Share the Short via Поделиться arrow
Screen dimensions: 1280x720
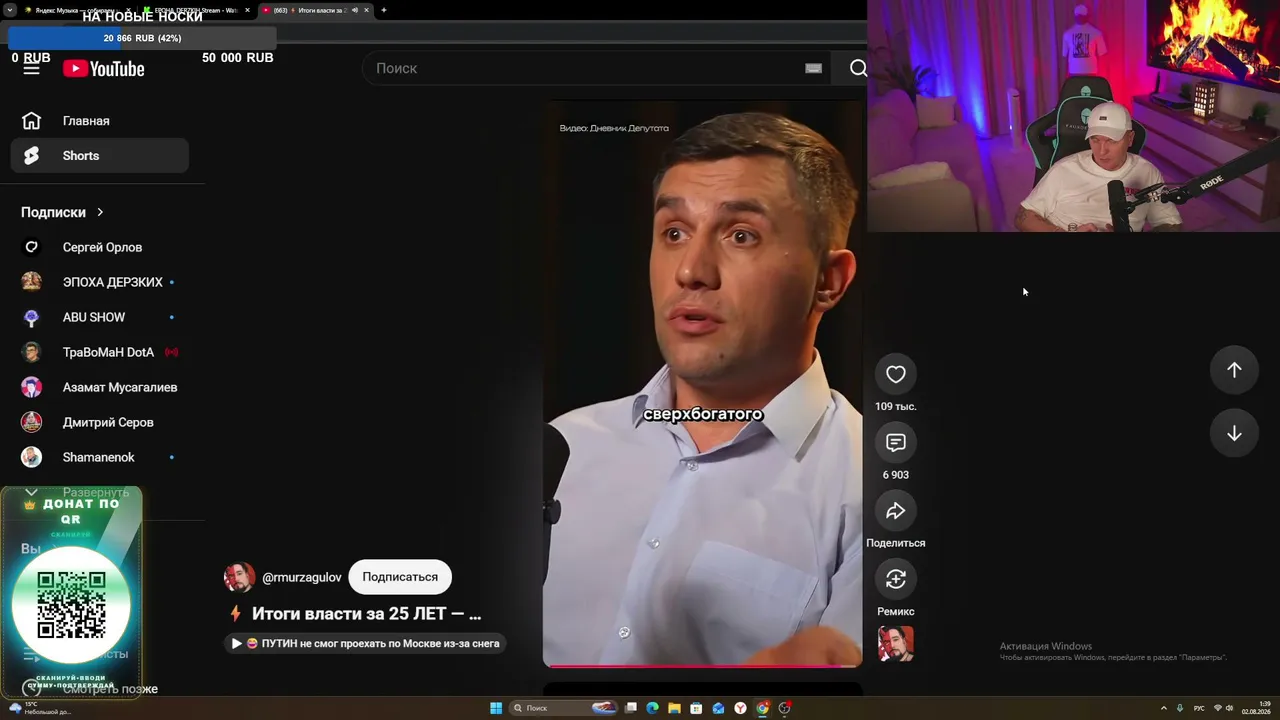point(896,511)
